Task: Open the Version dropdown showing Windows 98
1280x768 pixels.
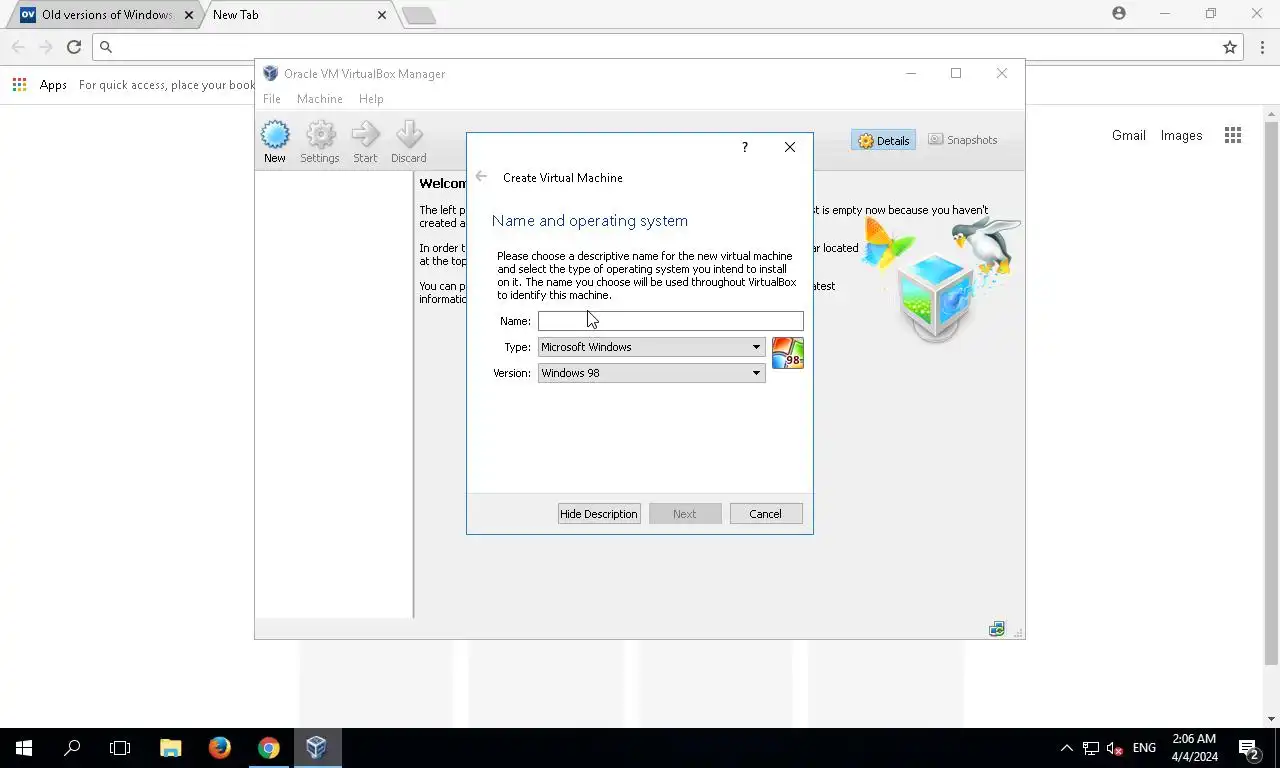Action: [651, 373]
